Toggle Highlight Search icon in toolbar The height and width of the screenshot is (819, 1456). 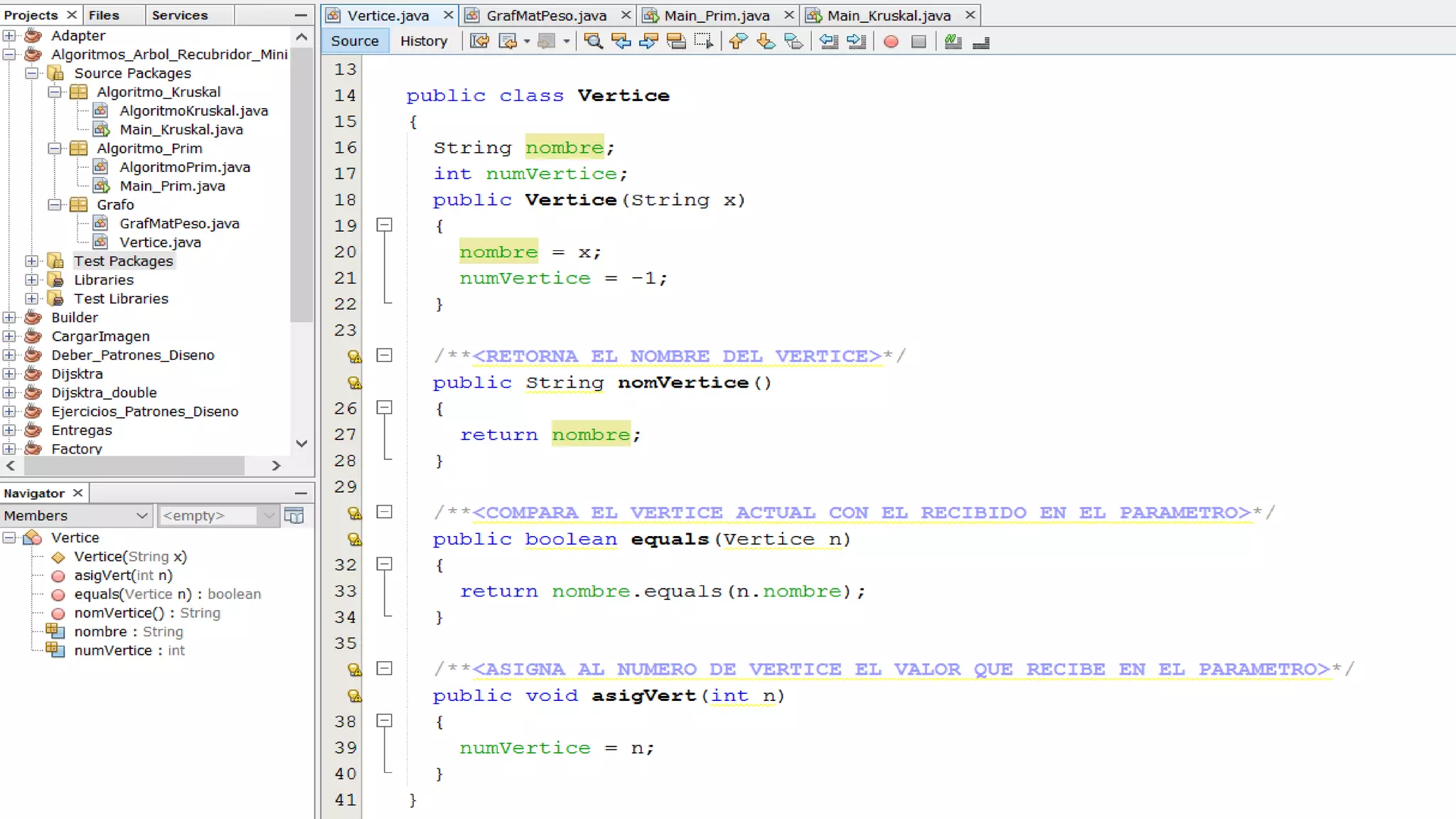click(x=675, y=41)
